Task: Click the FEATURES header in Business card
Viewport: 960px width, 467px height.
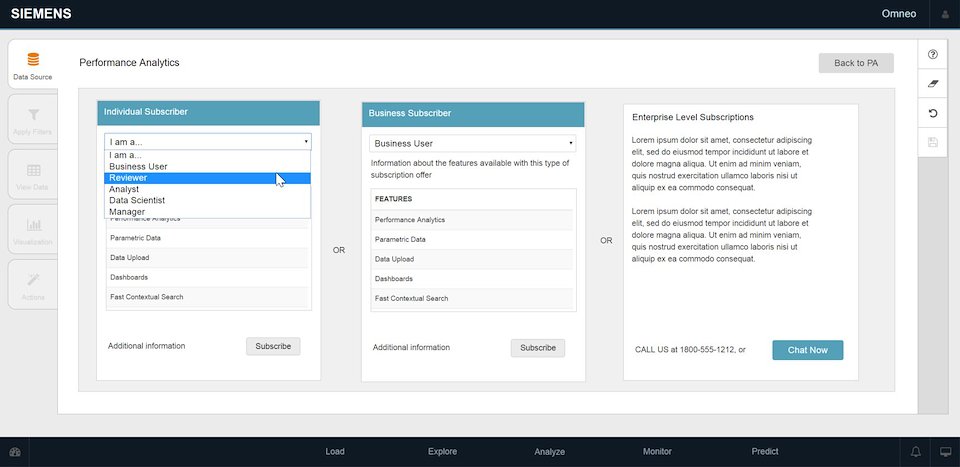Action: [394, 199]
